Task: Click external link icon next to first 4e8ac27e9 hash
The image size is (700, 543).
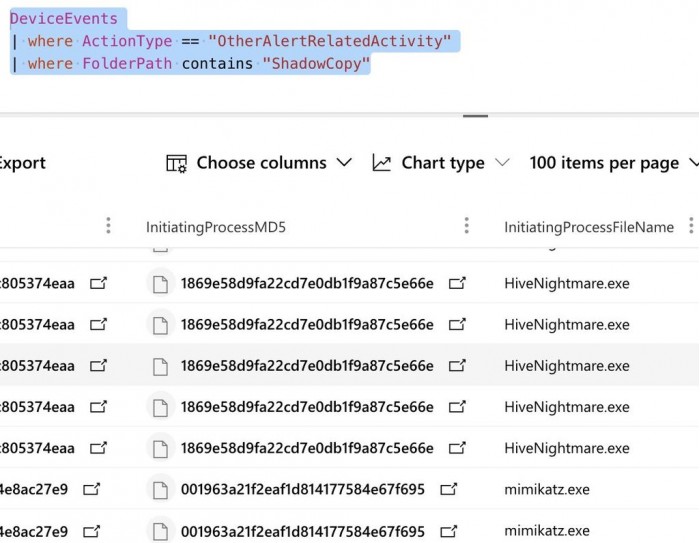Action: click(x=92, y=489)
